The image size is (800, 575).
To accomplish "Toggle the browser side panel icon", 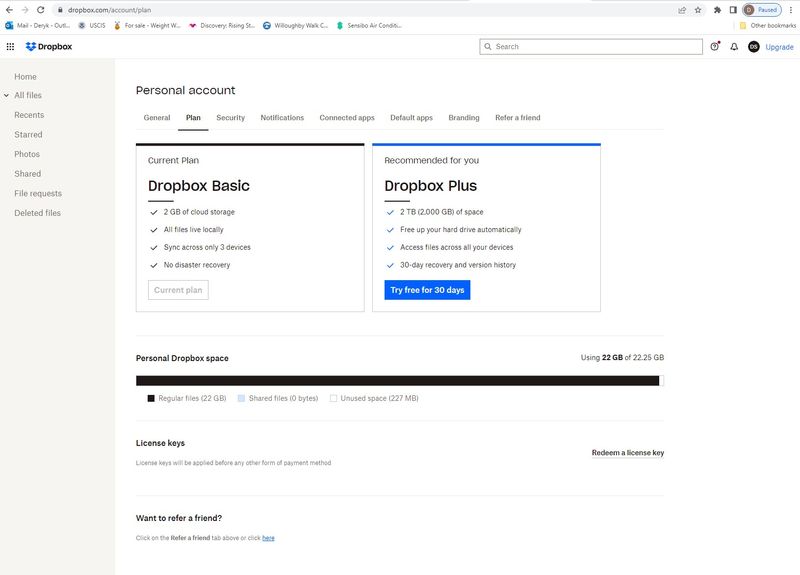I will (733, 10).
